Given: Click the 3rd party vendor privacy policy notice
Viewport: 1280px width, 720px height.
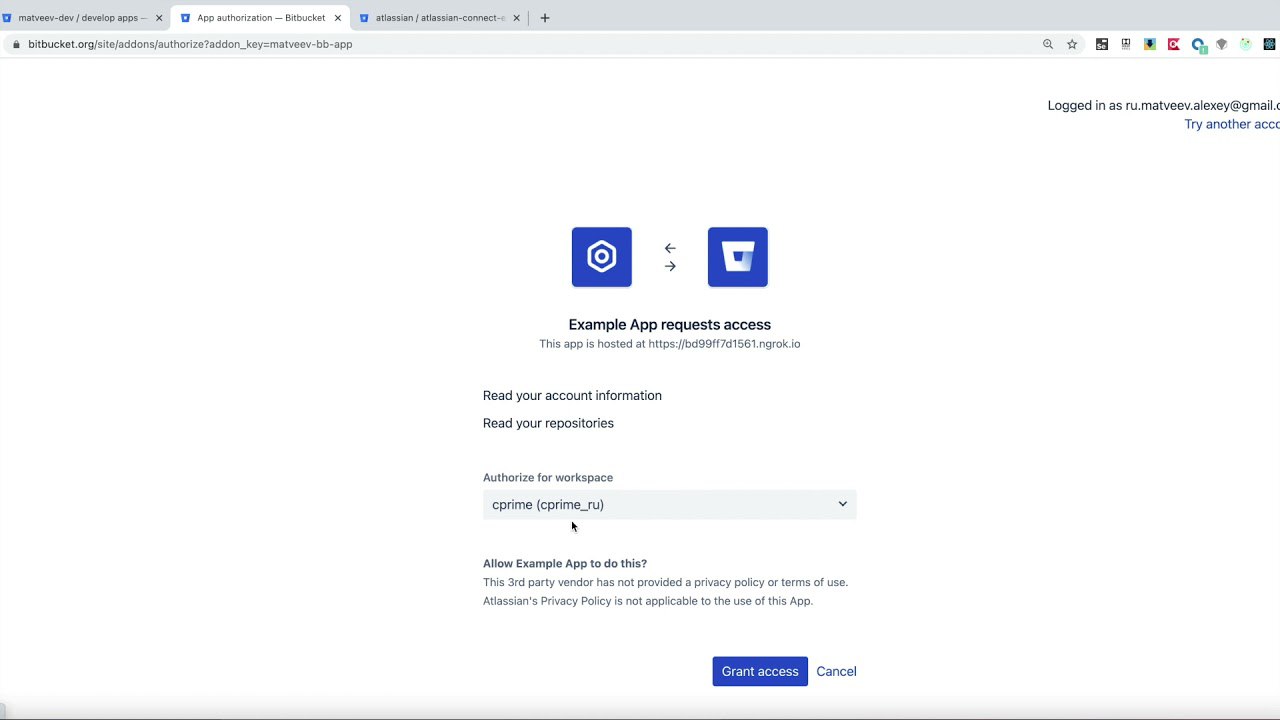Looking at the screenshot, I should pyautogui.click(x=665, y=582).
